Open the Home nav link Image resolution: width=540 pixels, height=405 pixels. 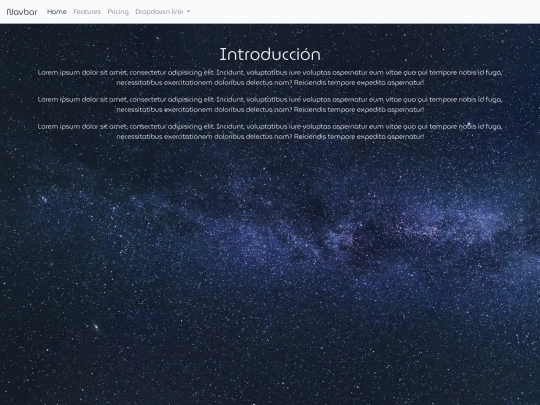pyautogui.click(x=57, y=12)
